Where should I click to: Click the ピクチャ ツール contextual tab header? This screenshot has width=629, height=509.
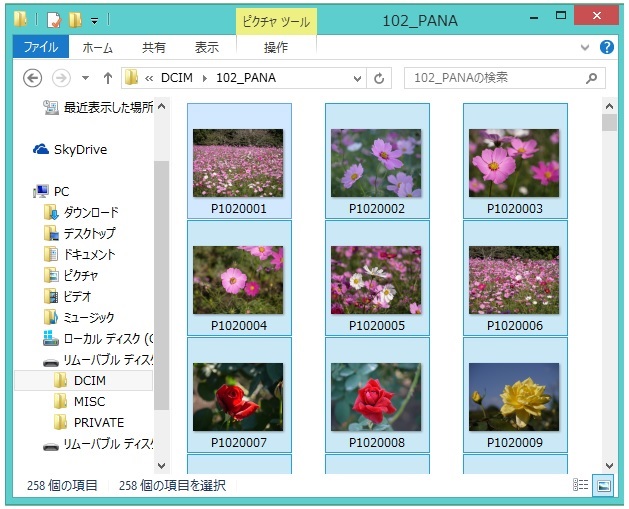coord(276,22)
